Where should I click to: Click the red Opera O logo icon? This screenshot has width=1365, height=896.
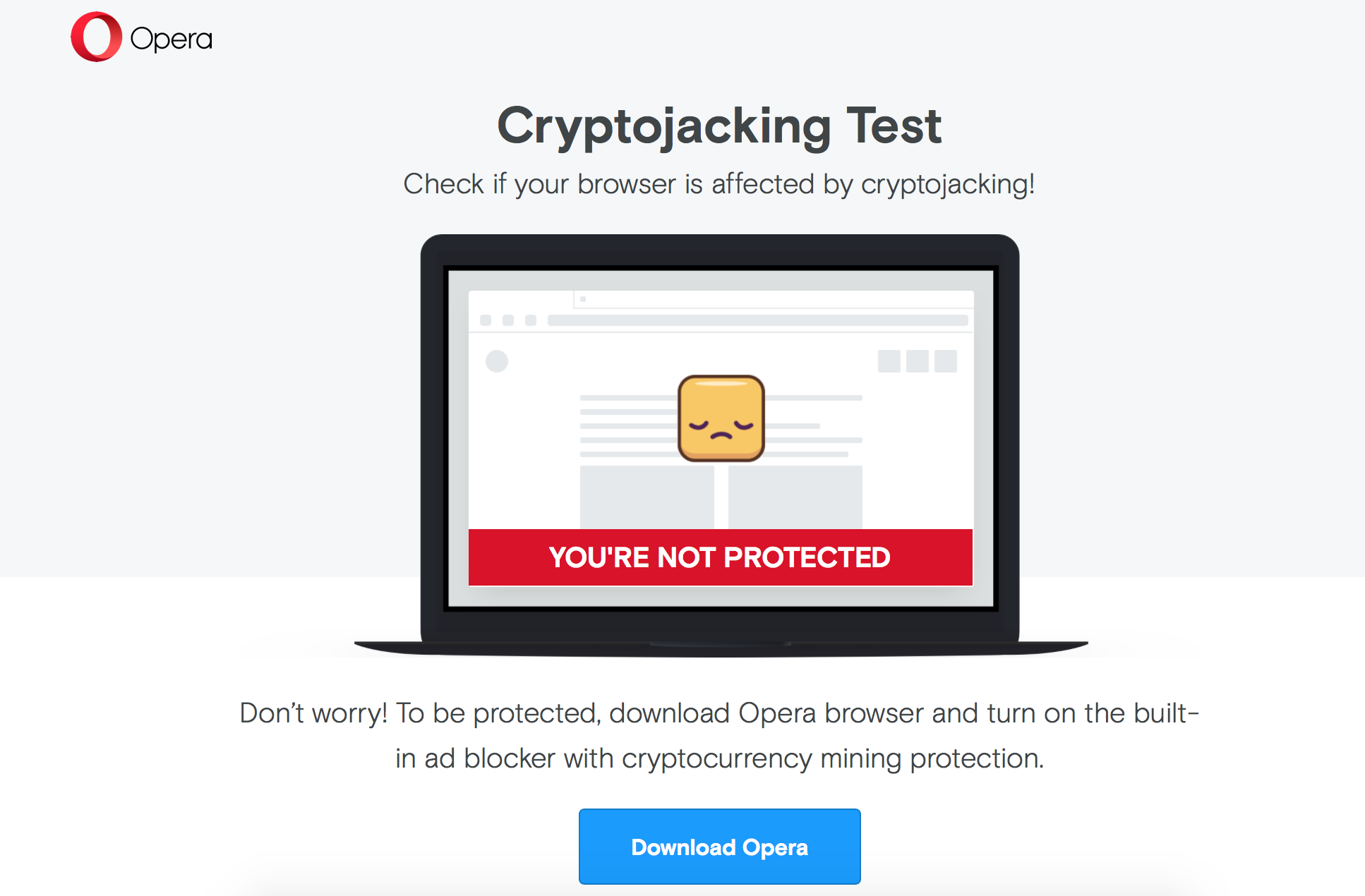[x=97, y=37]
